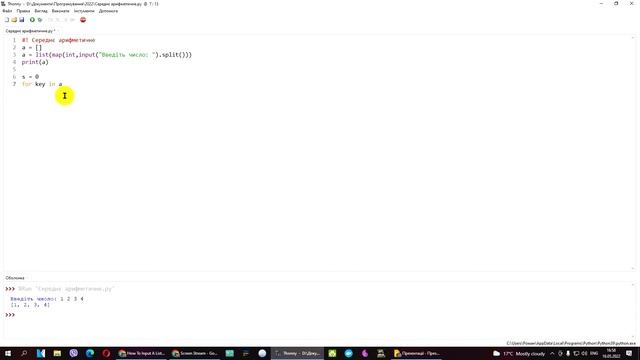Click the list(map(int,input line of code

click(107, 55)
